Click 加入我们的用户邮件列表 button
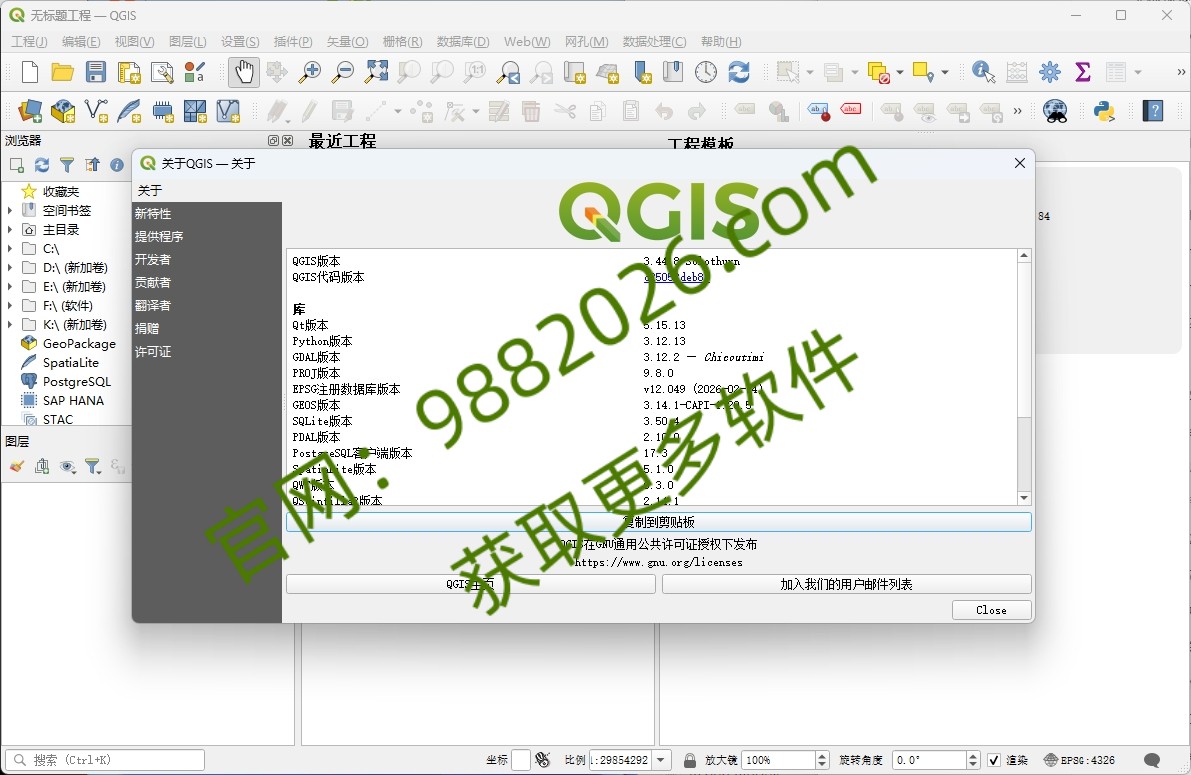The image size is (1191, 775). tap(847, 584)
